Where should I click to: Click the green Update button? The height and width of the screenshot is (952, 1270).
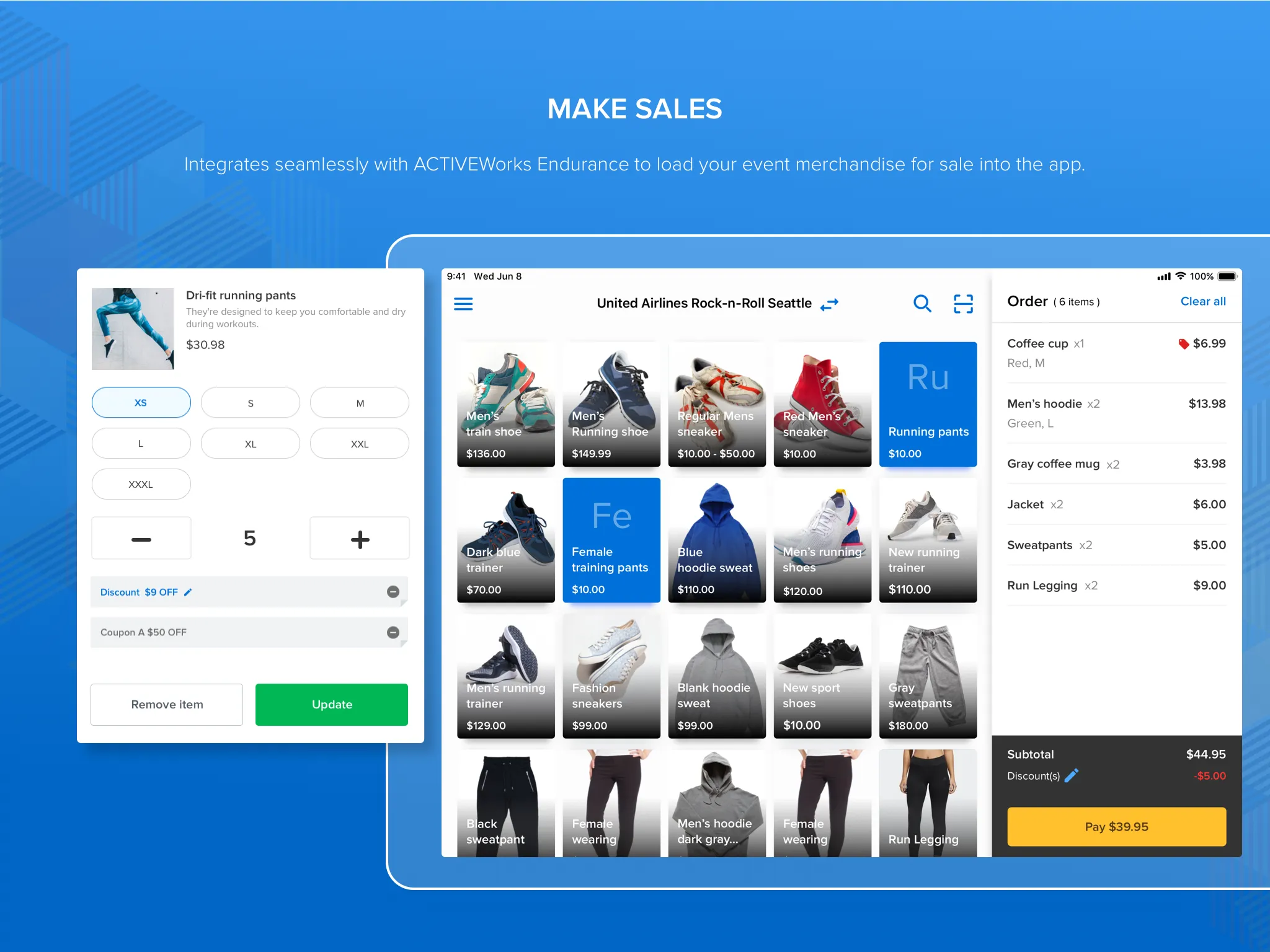[331, 704]
